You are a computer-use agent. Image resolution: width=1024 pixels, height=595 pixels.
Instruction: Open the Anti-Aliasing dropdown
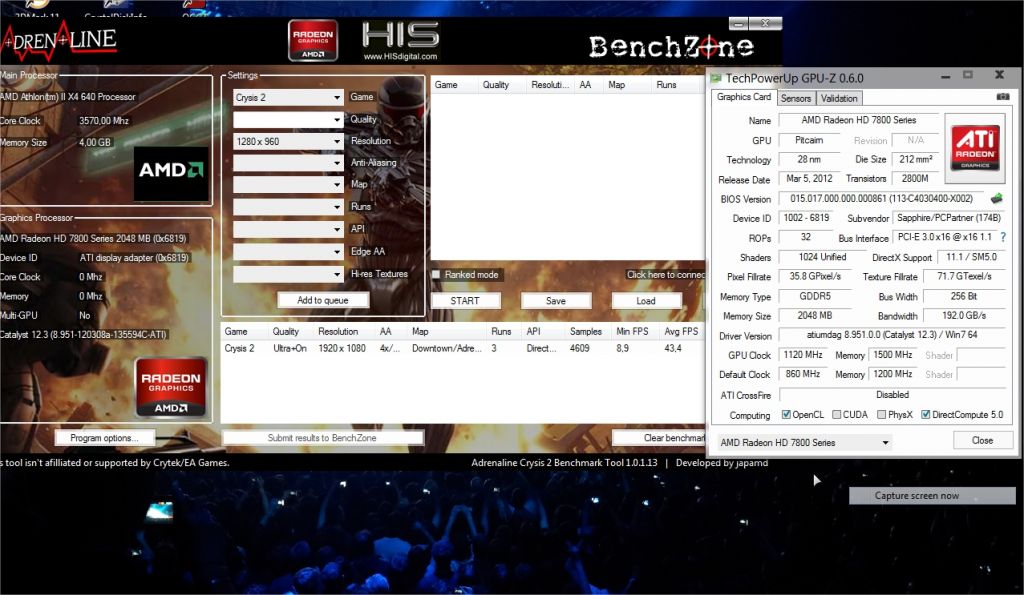pos(288,163)
